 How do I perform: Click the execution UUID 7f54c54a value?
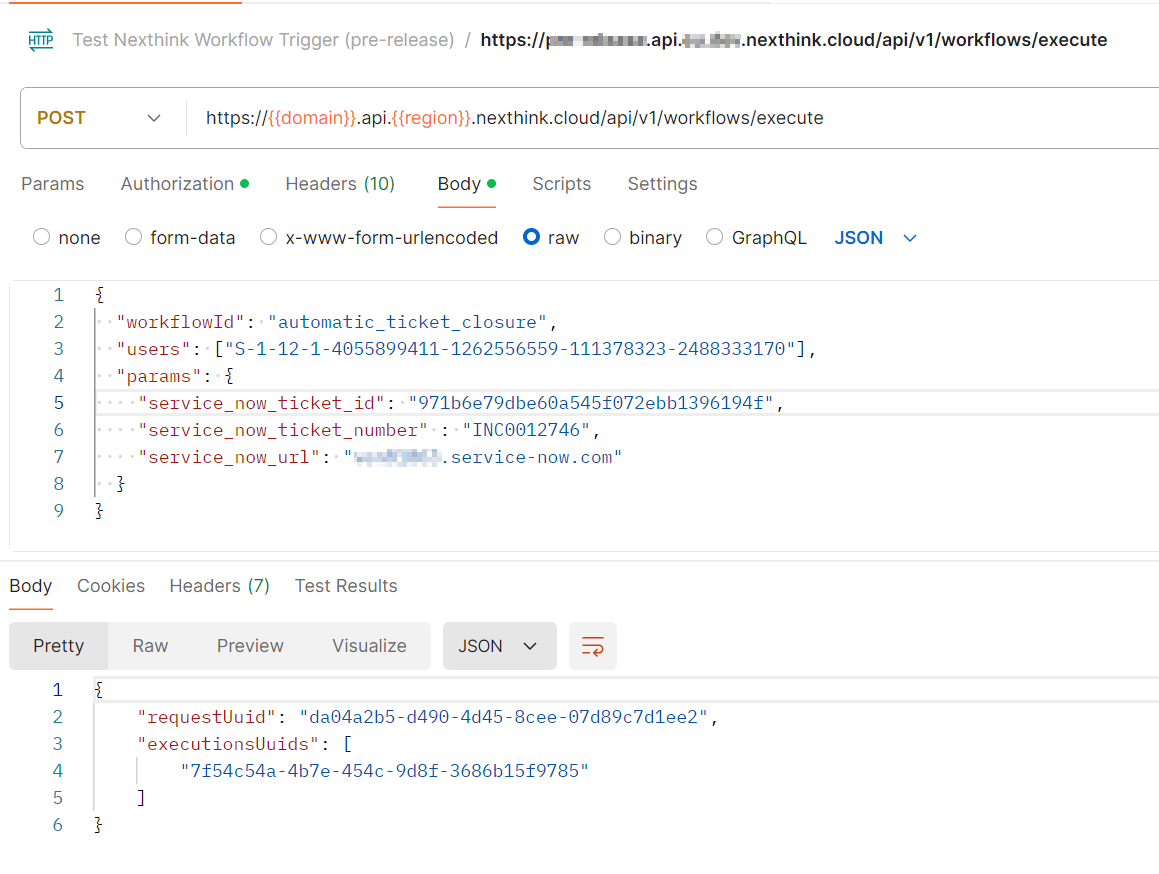tap(384, 771)
